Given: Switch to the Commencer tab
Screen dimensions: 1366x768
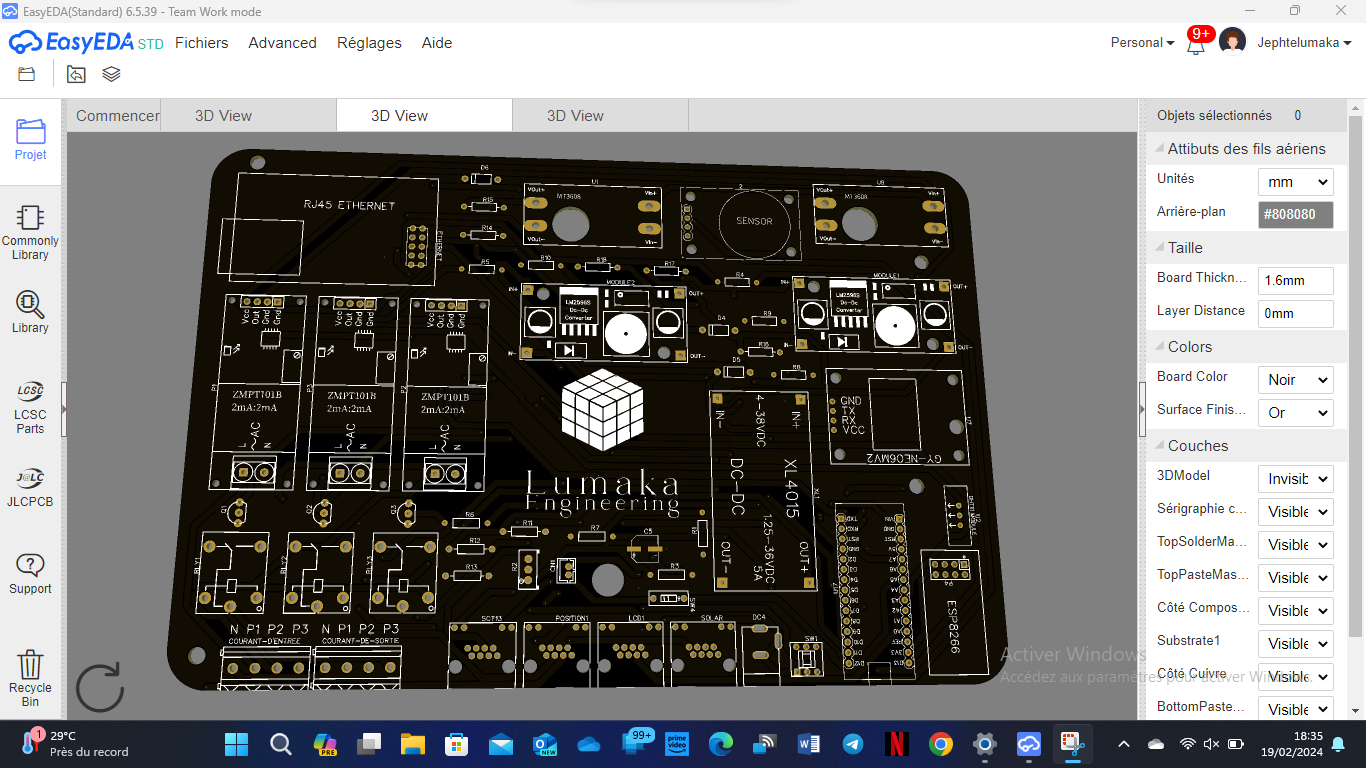Looking at the screenshot, I should 117,116.
